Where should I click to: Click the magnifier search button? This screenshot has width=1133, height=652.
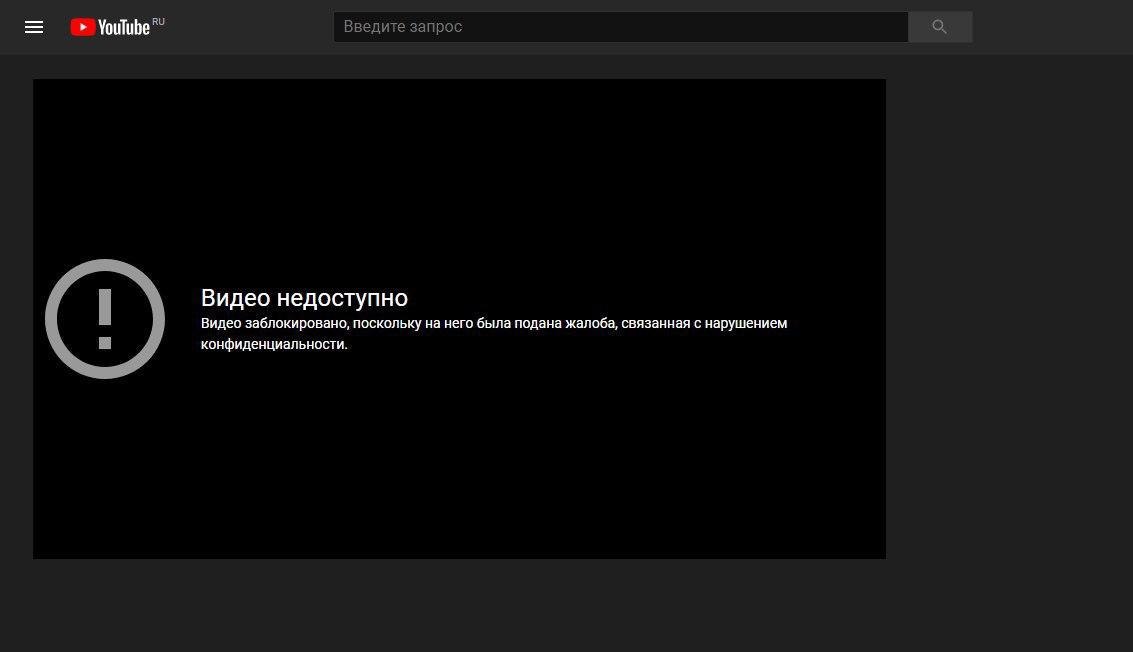tap(939, 27)
